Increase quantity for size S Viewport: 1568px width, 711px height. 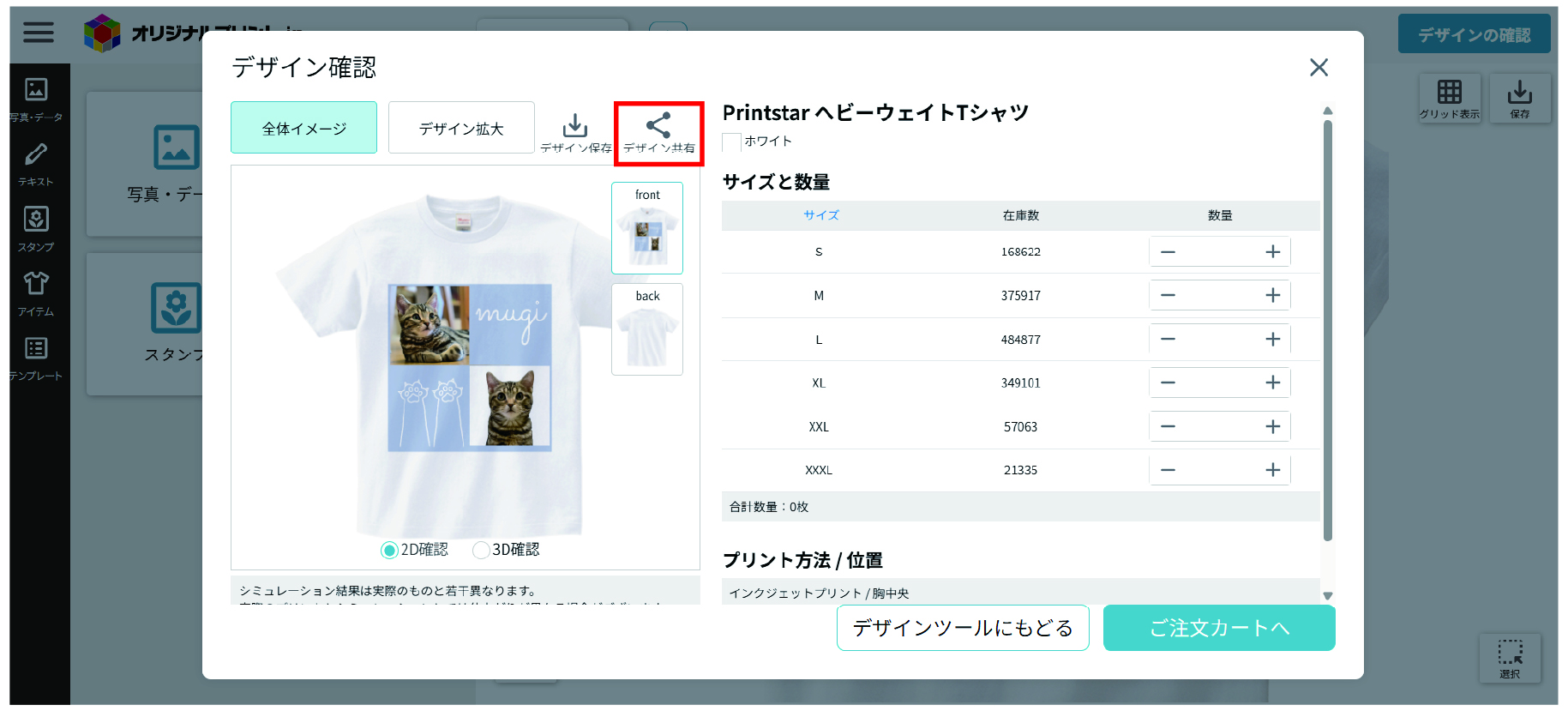click(1272, 252)
